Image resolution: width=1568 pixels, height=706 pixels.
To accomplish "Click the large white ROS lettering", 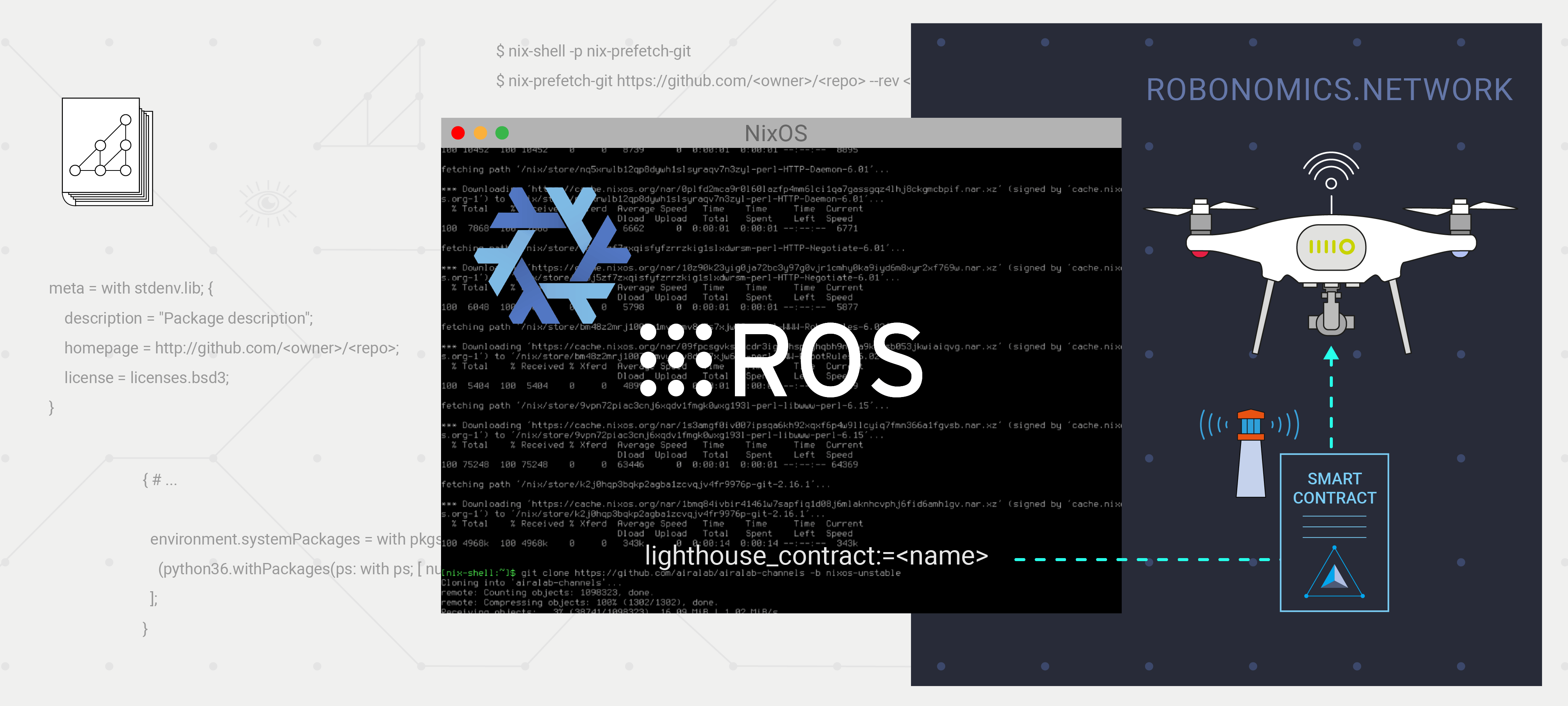I will point(828,360).
